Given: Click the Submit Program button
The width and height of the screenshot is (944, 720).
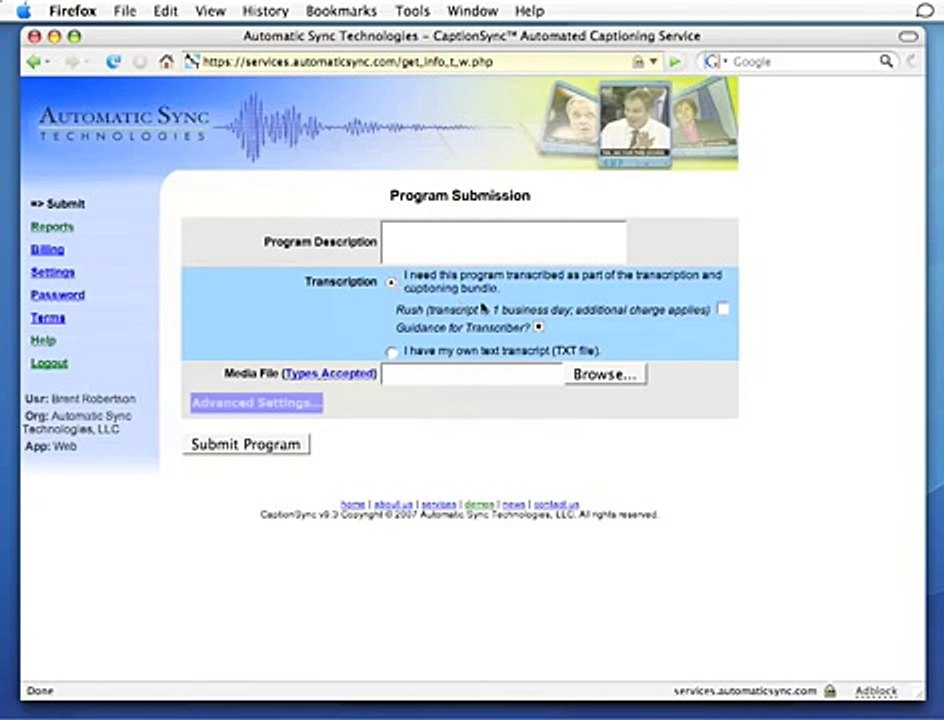Looking at the screenshot, I should click(246, 444).
